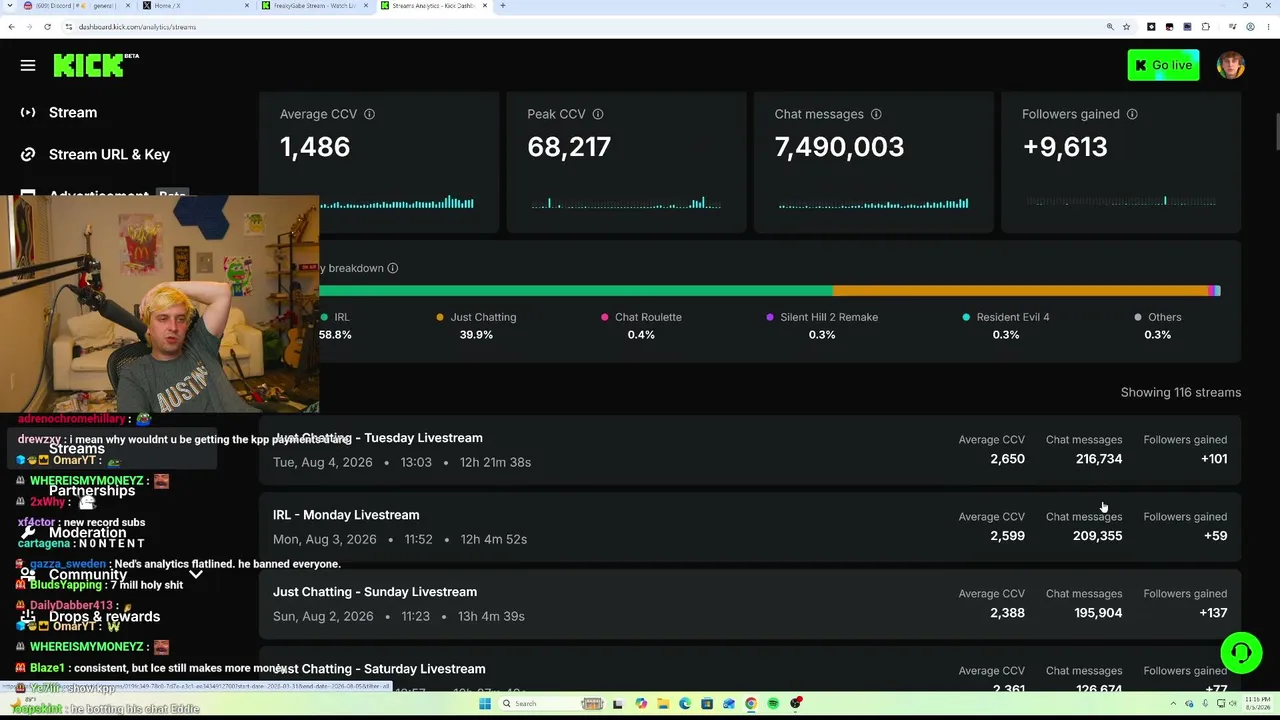The width and height of the screenshot is (1280, 720).
Task: Click the green IRL segment of breakdown bar
Action: tap(576, 291)
